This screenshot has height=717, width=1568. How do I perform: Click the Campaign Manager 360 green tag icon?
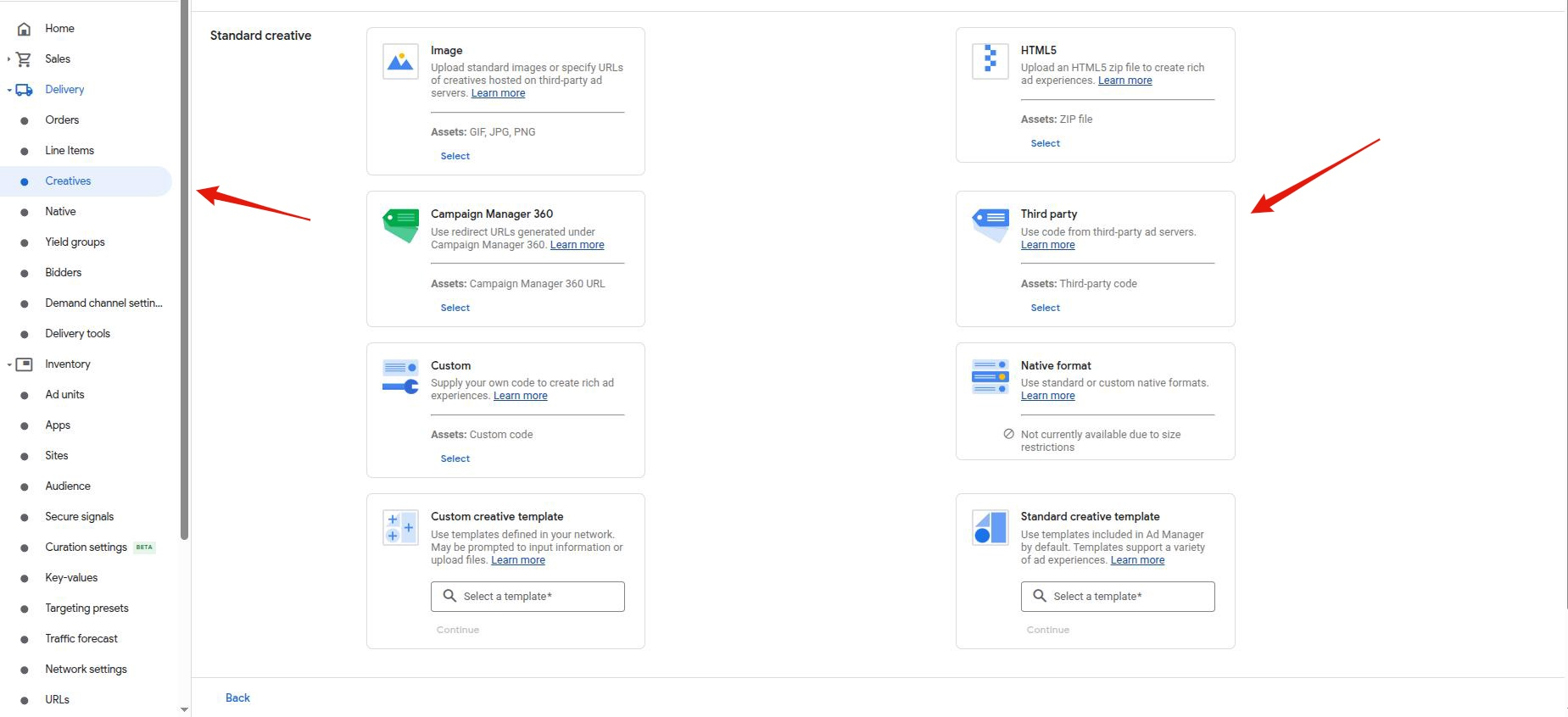[400, 225]
